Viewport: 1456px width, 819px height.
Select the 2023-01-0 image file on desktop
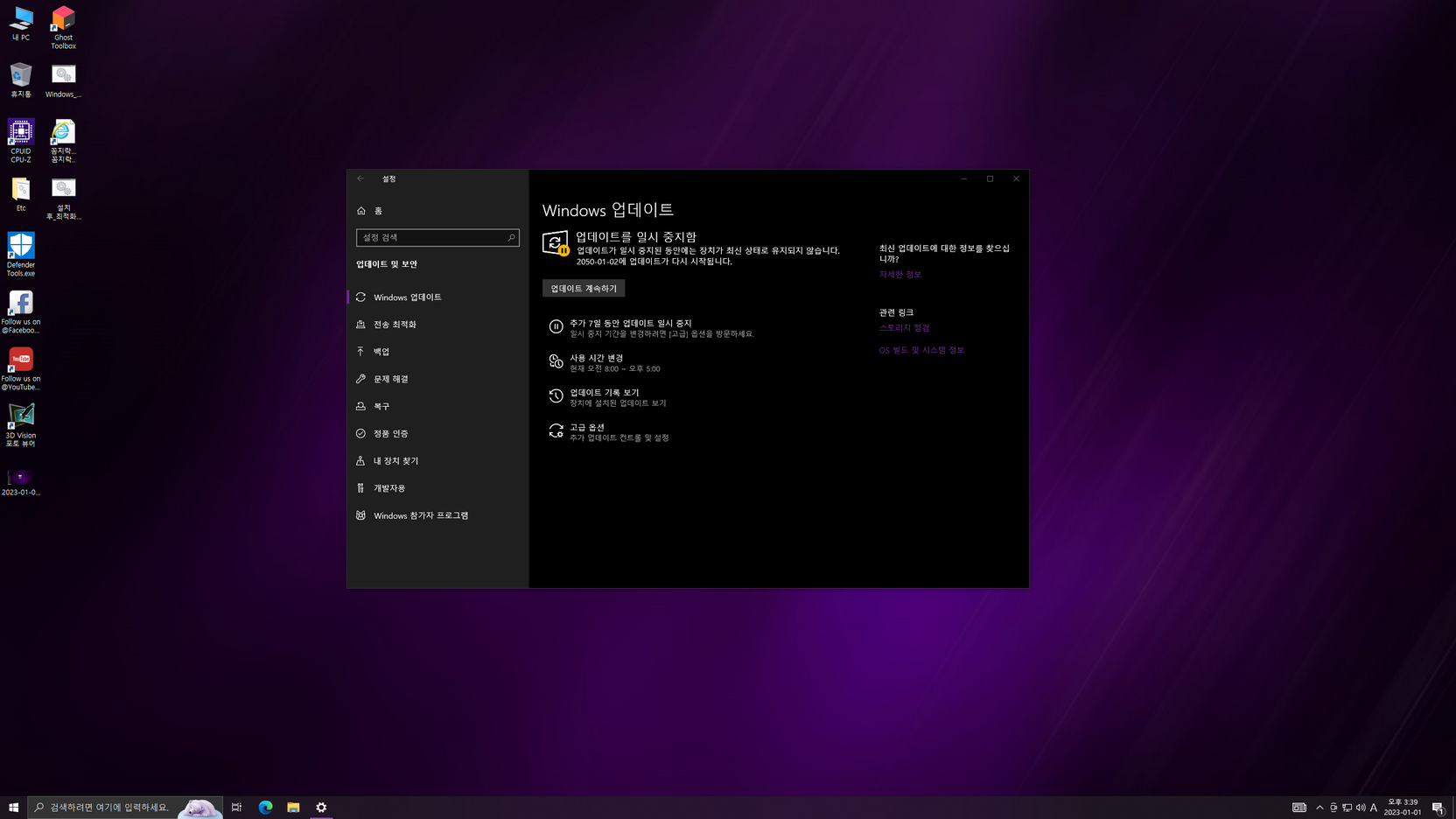(x=21, y=482)
